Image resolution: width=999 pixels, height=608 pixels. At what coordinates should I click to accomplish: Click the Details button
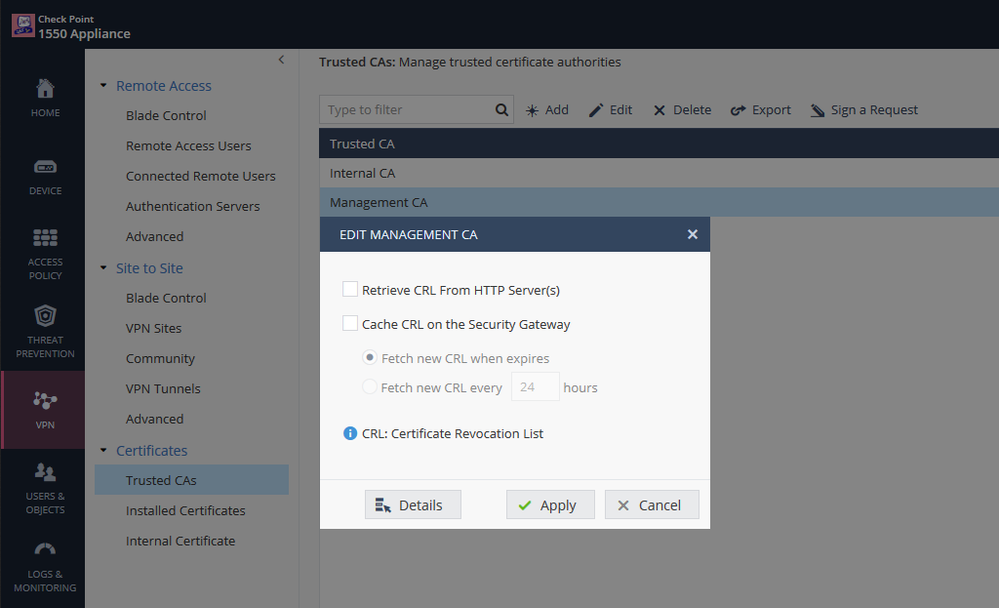[x=412, y=505]
